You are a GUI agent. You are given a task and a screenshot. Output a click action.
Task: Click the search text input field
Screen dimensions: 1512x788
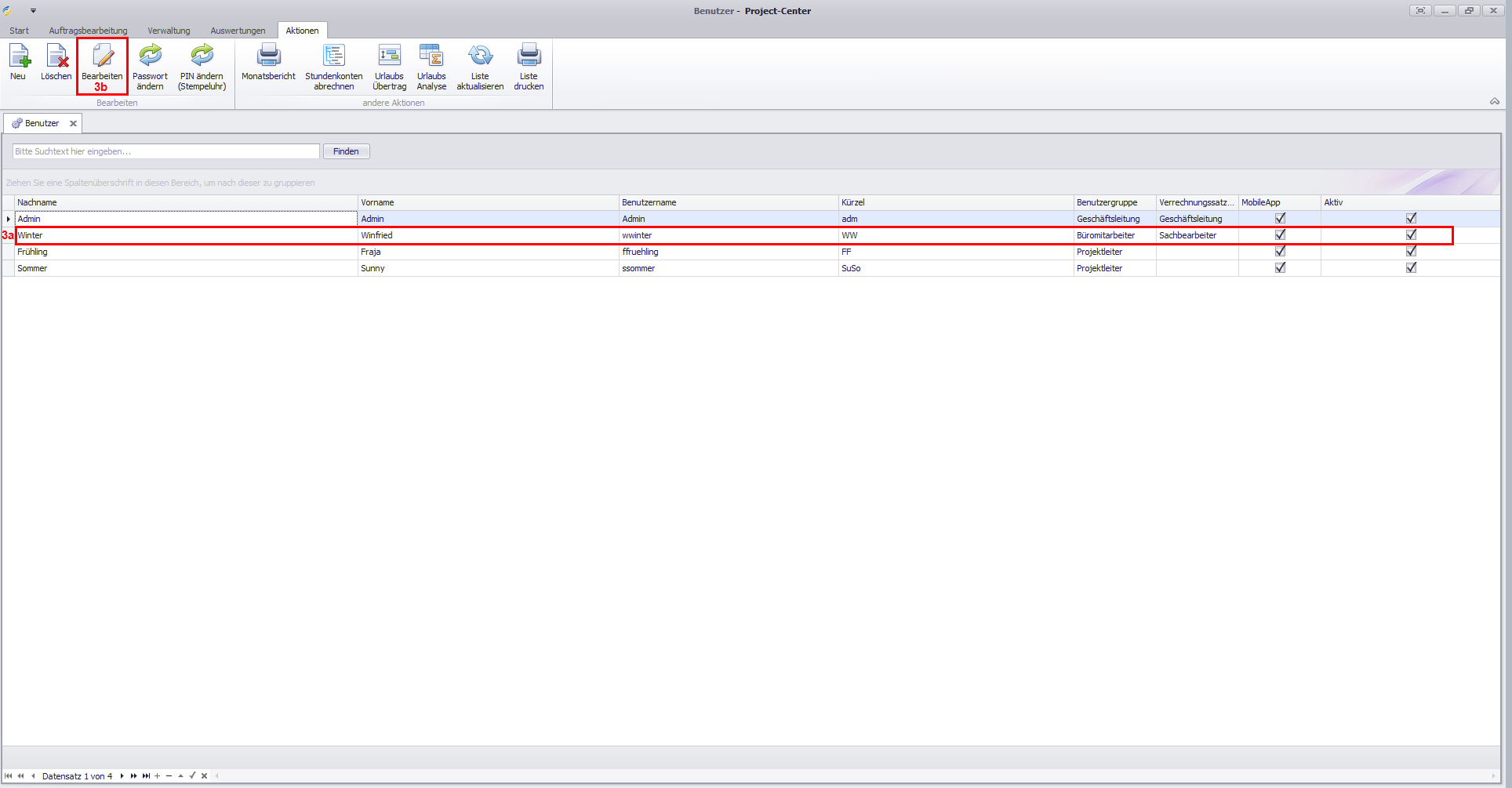(165, 151)
